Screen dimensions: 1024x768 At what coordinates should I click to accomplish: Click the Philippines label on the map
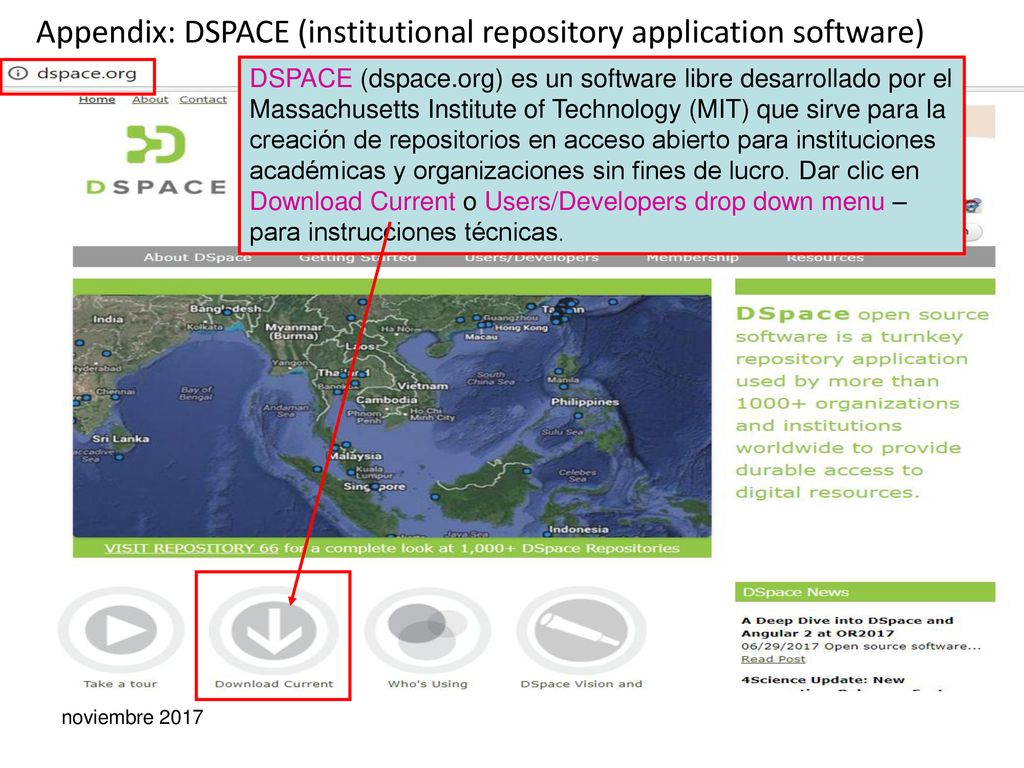[x=584, y=402]
